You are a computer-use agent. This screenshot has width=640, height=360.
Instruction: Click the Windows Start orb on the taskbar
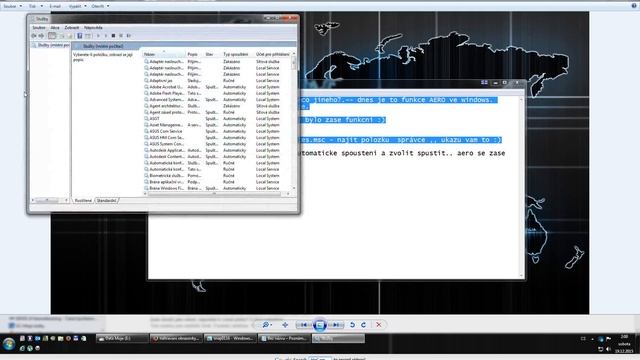tap(9, 344)
